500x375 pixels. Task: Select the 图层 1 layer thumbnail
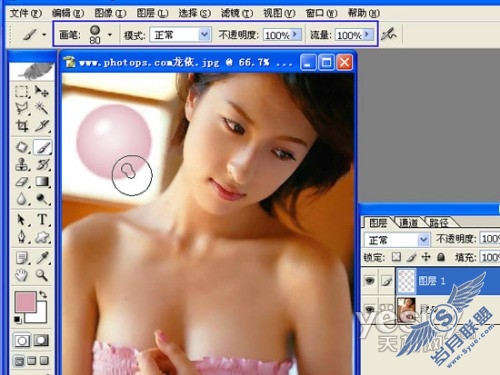coord(407,281)
